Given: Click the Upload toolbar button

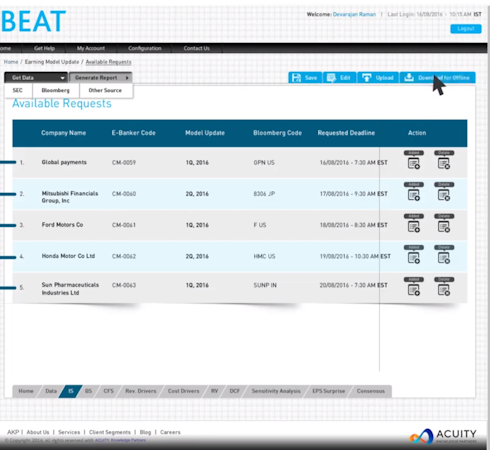Looking at the screenshot, I should click(x=378, y=78).
